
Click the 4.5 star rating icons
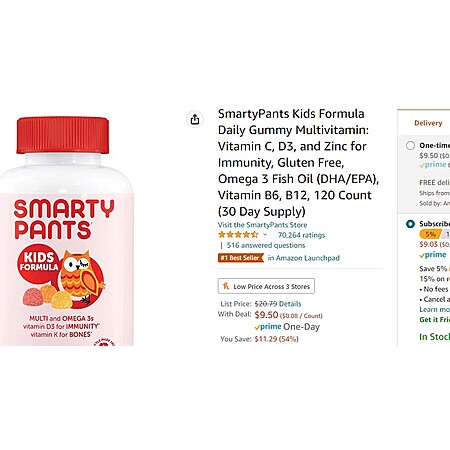click(238, 235)
